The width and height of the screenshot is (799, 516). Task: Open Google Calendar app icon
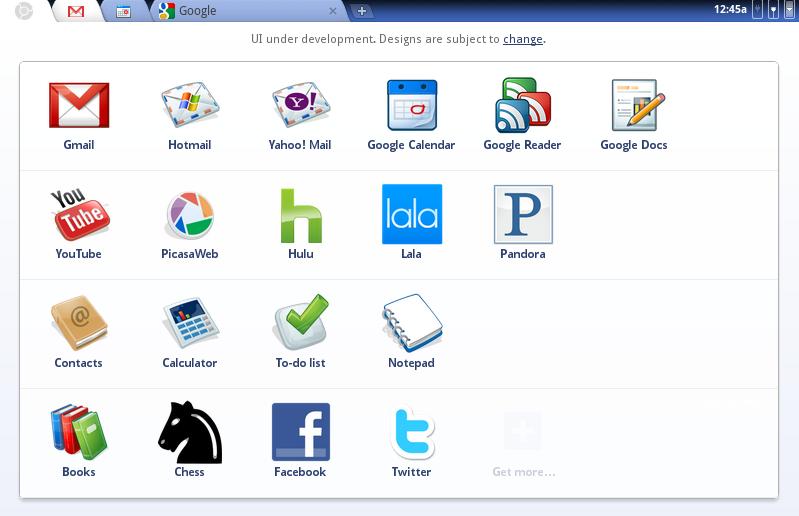pos(412,105)
